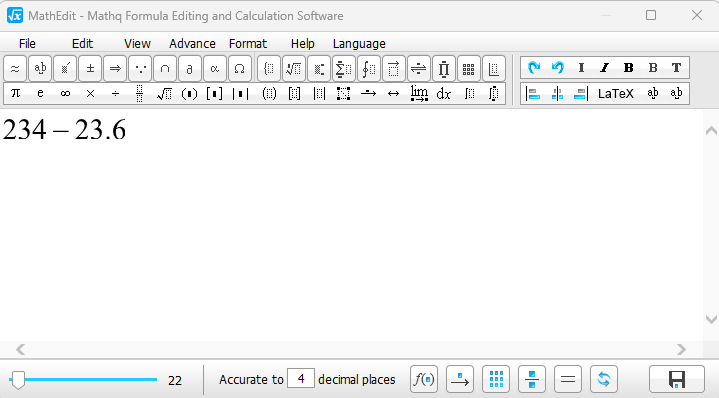Click the undo arrow icon

point(558,68)
